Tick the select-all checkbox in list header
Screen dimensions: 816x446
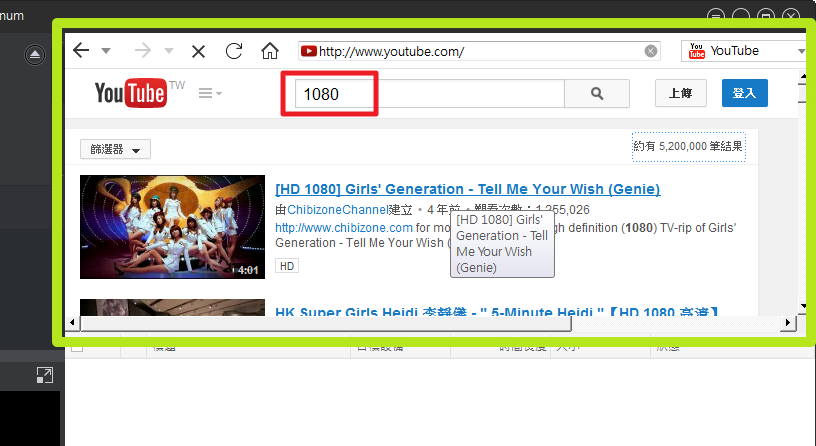click(x=77, y=347)
